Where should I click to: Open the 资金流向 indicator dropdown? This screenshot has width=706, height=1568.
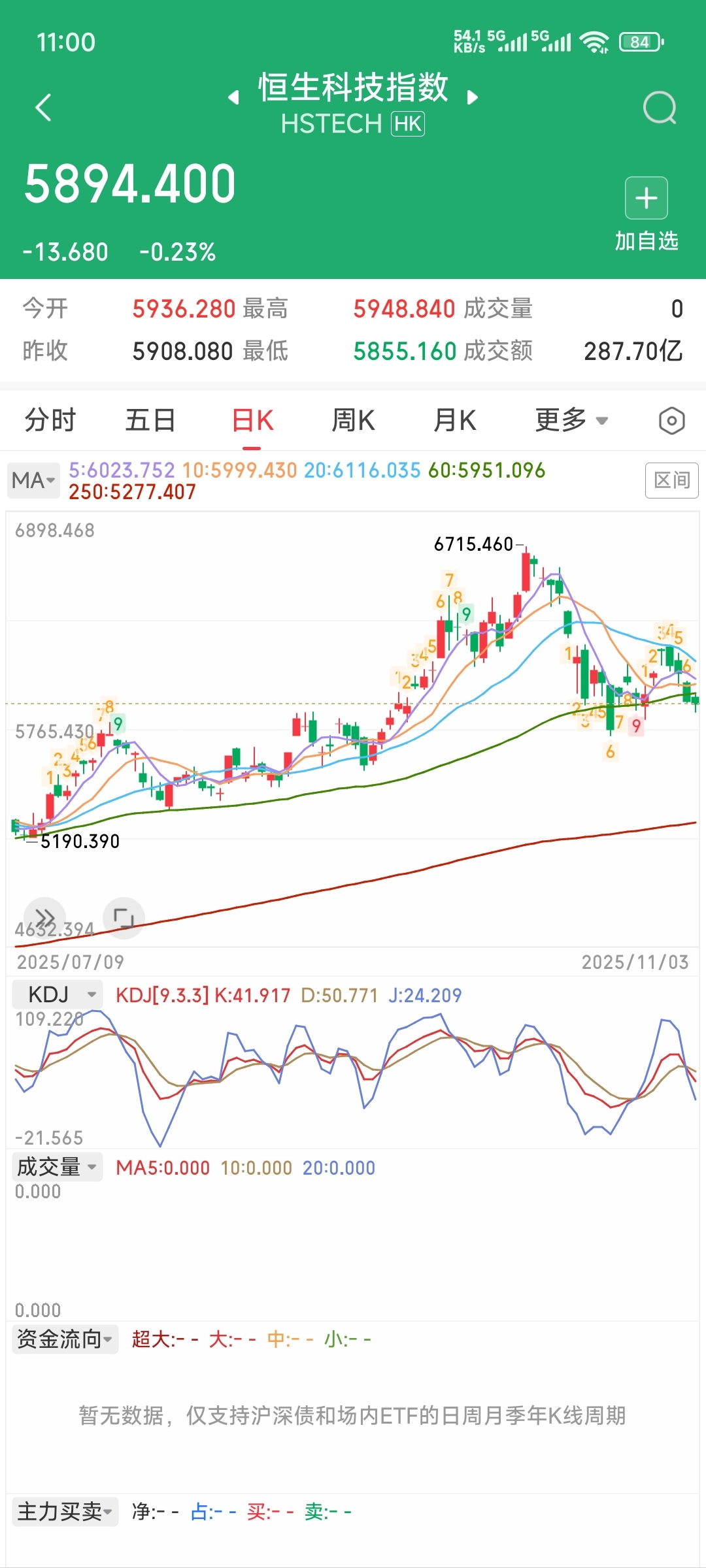(x=65, y=1339)
